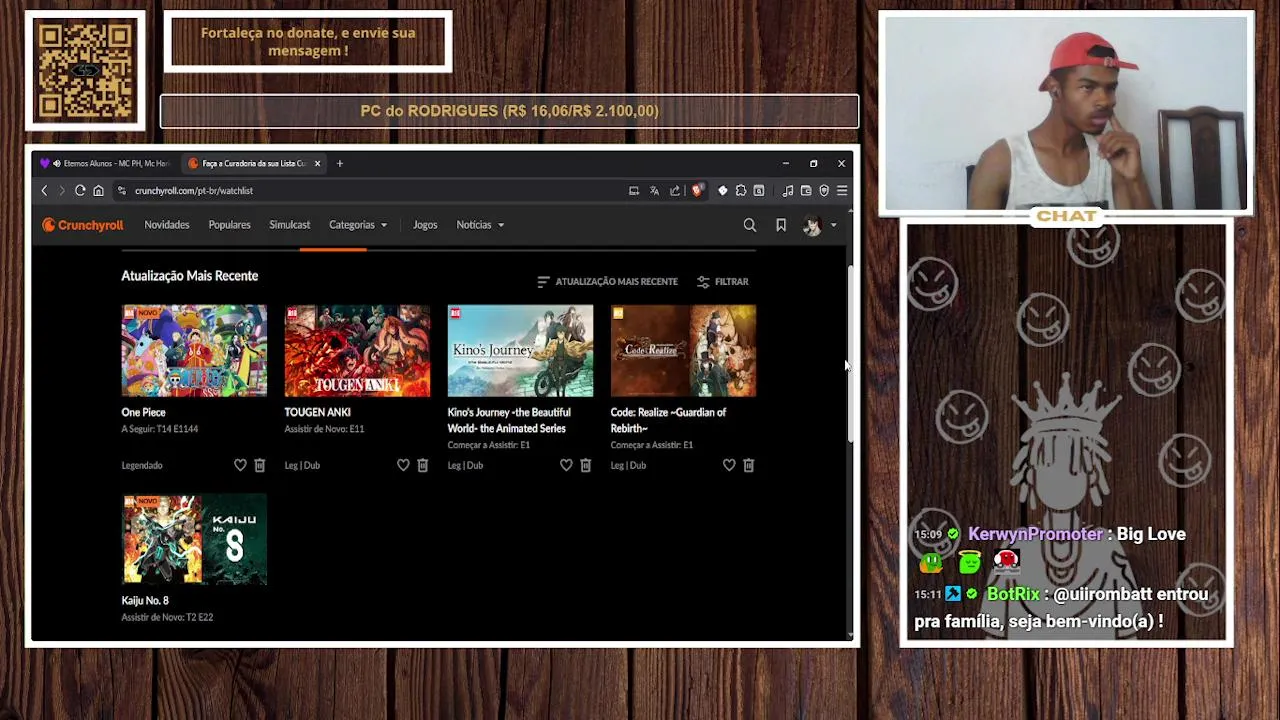1280x720 pixels.
Task: Open Kaiju No. 8 title link
Action: [x=145, y=601]
